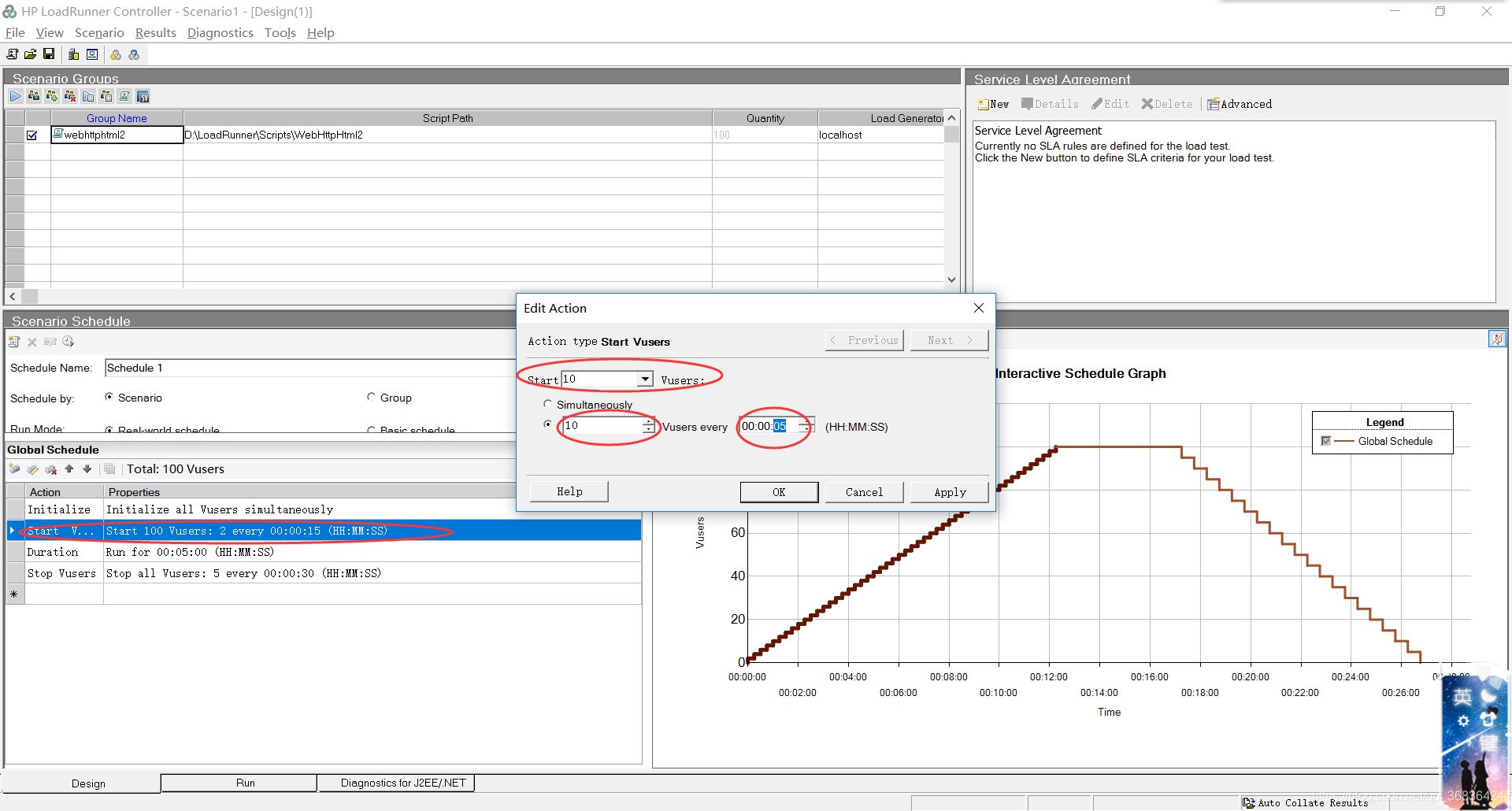Viewport: 1512px width, 811px height.
Task: Click the Design view toolbar icon
Action: [92, 54]
